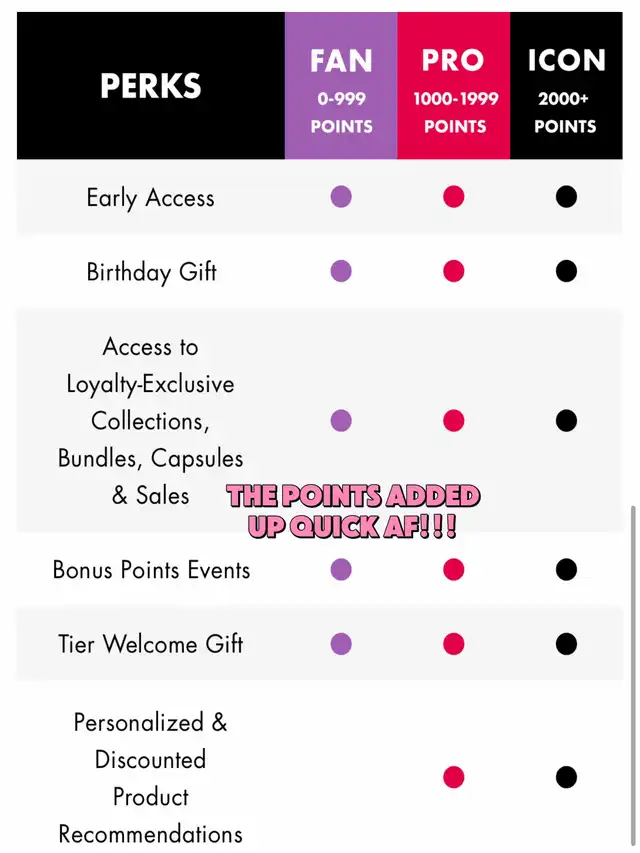The height and width of the screenshot is (853, 640).
Task: Click the black Icon dot for Loyalty-Exclusive Collections
Action: [566, 420]
